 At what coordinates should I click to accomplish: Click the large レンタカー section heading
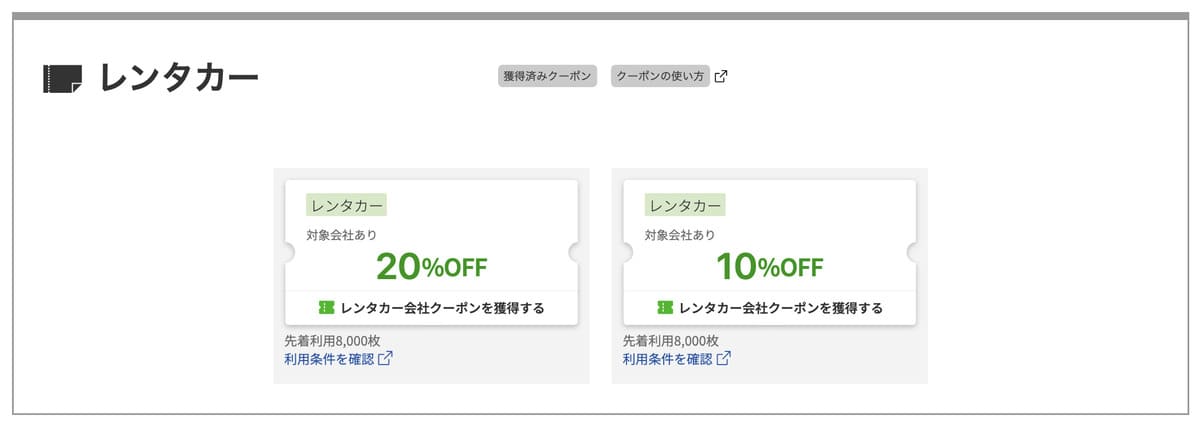178,77
